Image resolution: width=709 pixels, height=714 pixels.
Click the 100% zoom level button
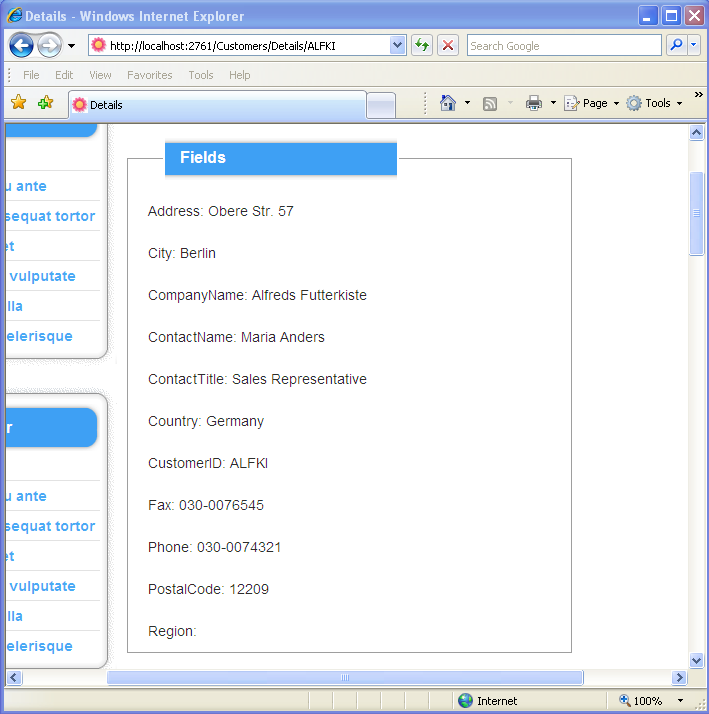[x=640, y=700]
